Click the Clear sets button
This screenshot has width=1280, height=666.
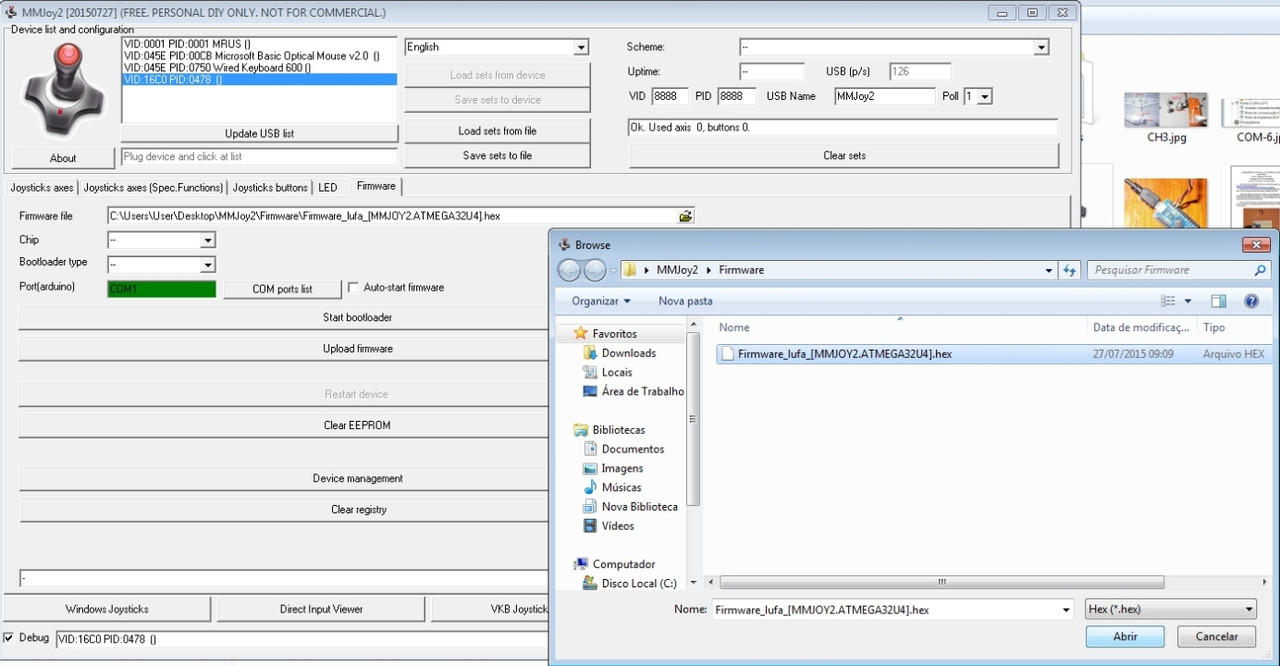[x=844, y=156]
